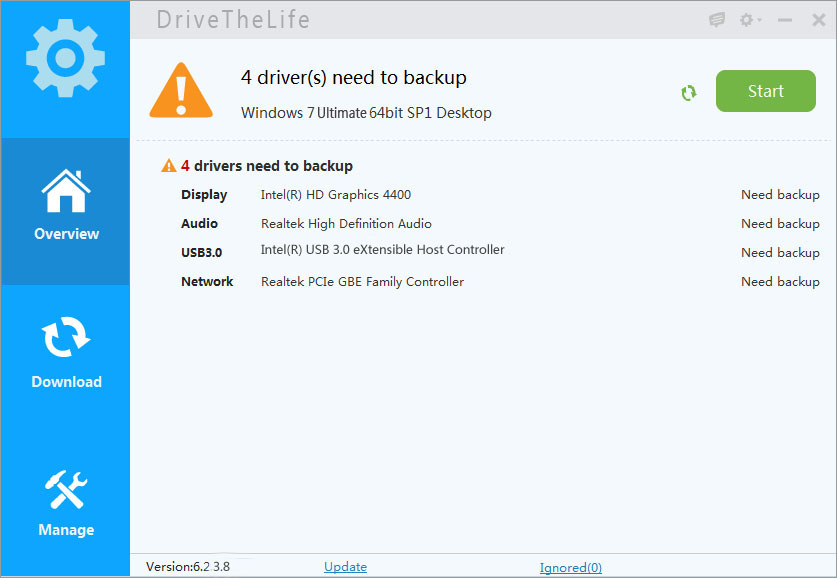The image size is (837, 578).
Task: Open the Ignored(0) link
Action: point(571,567)
